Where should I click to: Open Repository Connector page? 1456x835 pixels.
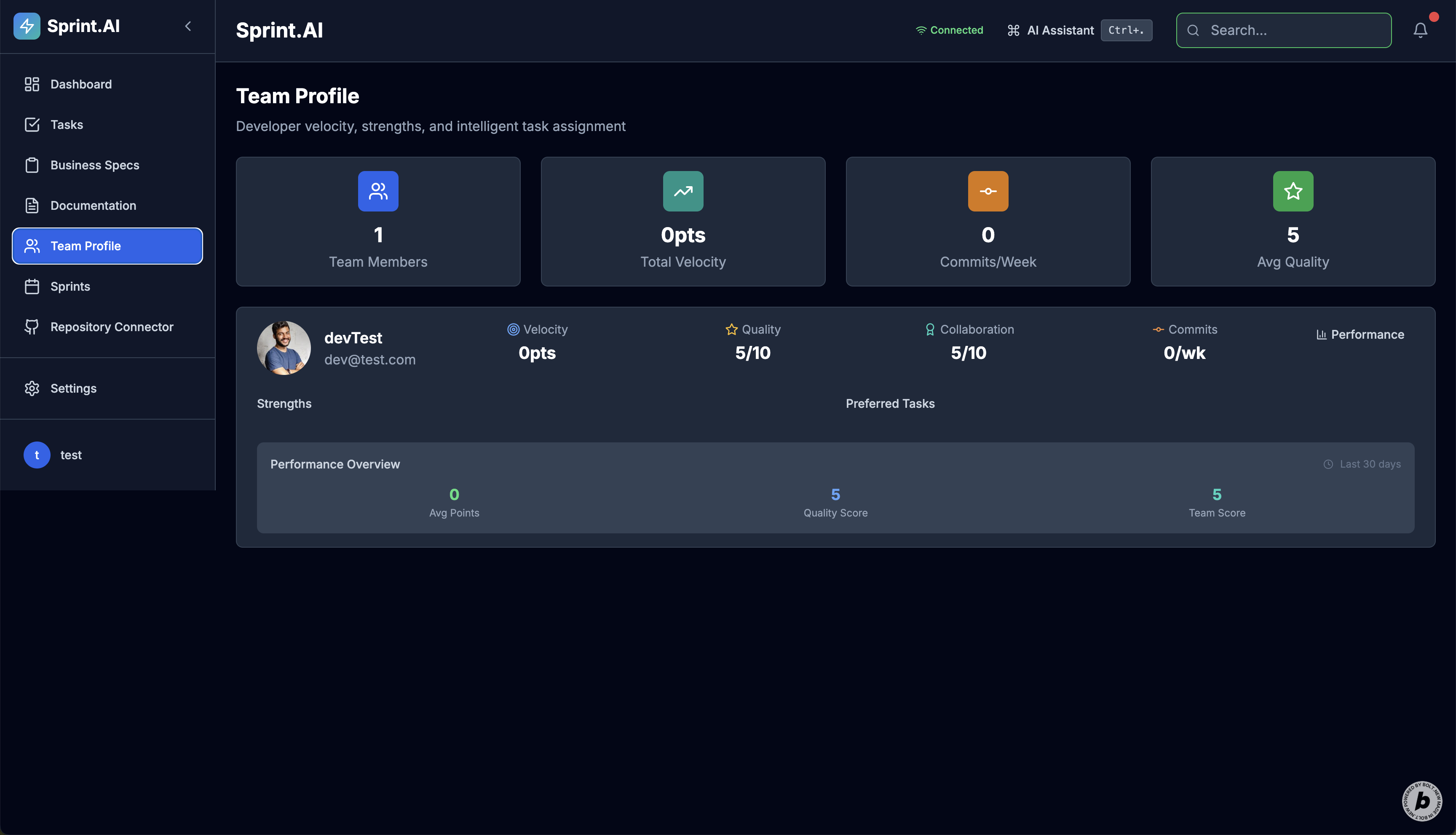point(111,327)
